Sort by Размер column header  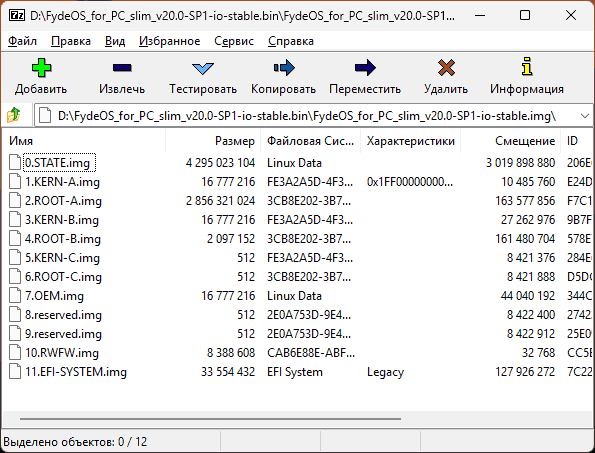point(213,141)
